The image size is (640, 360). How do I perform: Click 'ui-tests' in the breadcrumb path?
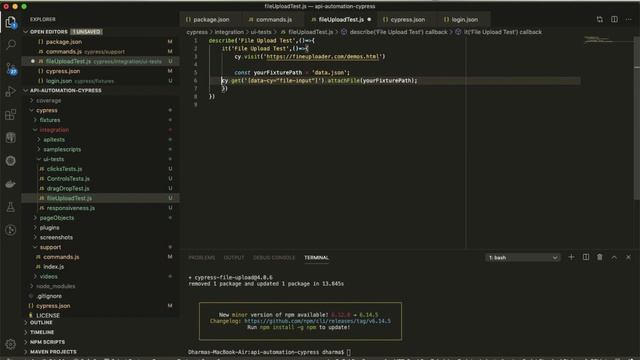(x=260, y=32)
